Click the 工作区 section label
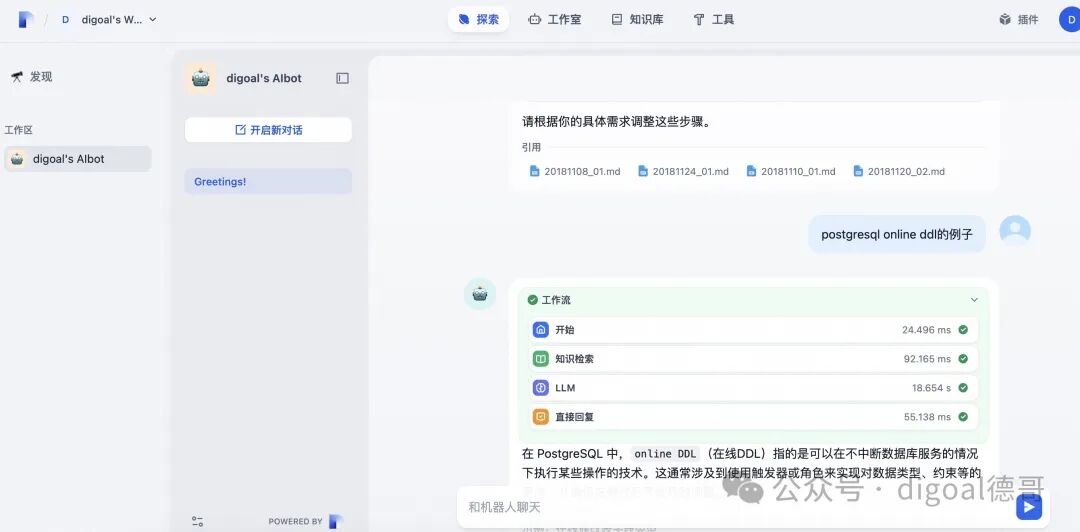This screenshot has width=1080, height=532. [x=19, y=130]
